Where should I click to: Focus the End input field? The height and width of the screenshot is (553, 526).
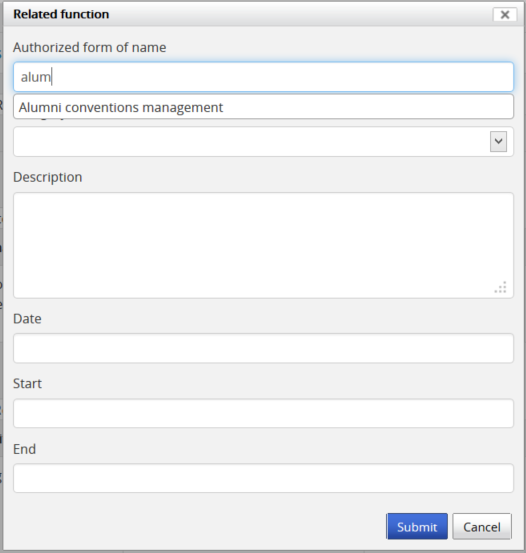click(263, 478)
